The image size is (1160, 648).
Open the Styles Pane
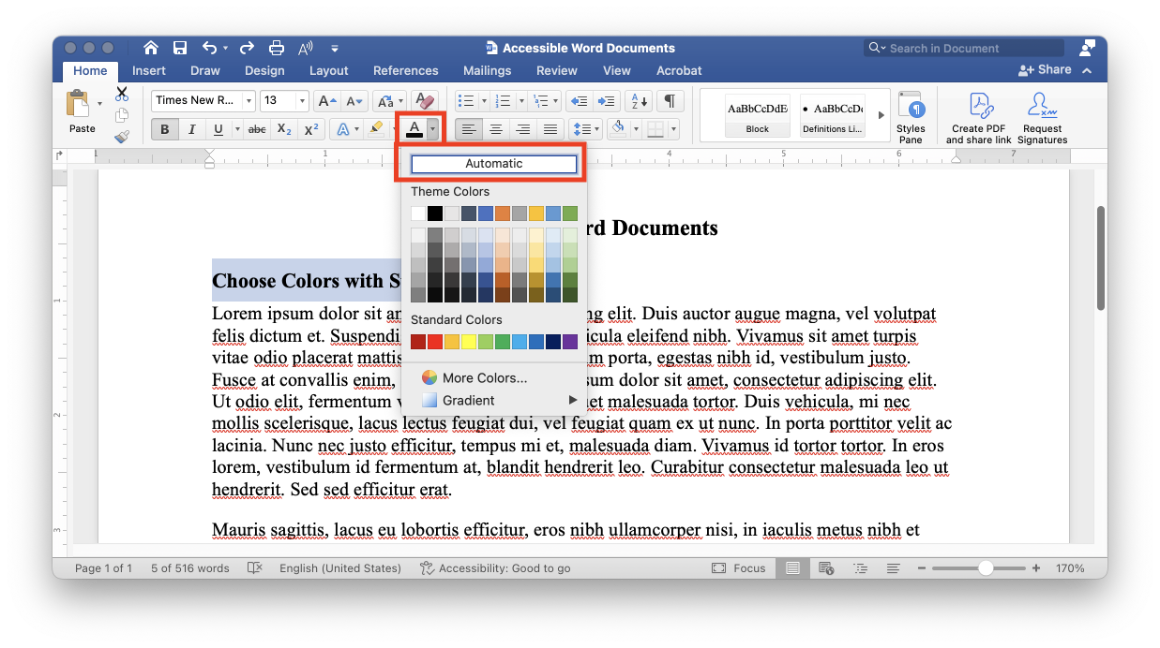913,115
